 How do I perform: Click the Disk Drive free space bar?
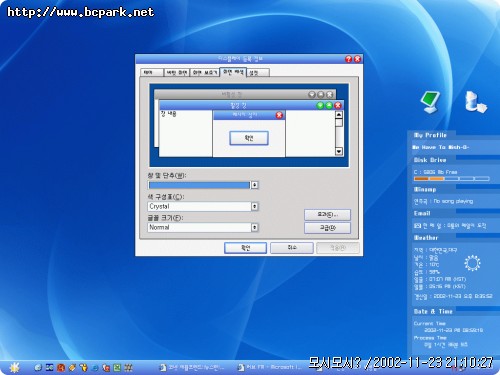click(x=451, y=179)
